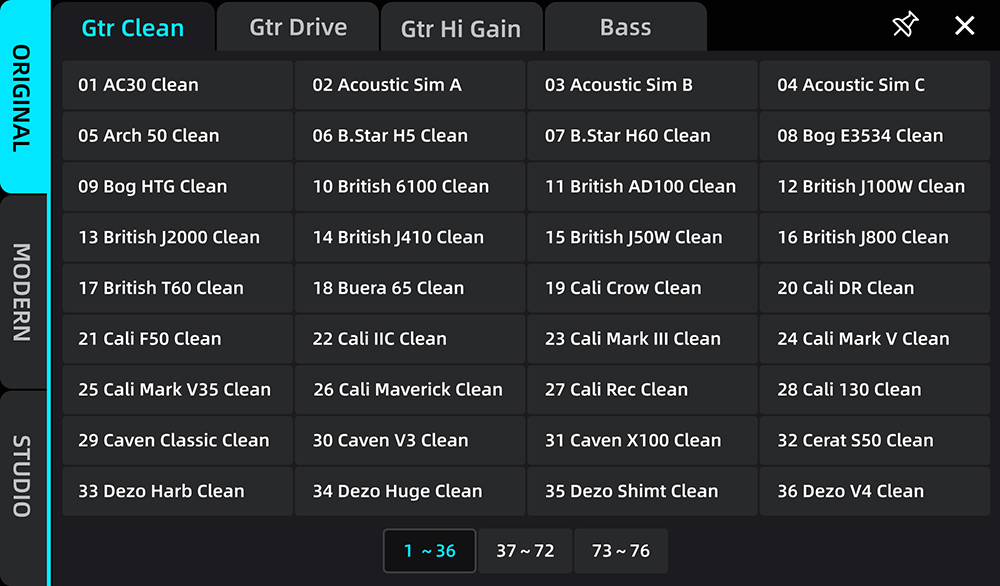The width and height of the screenshot is (1000, 586).
Task: Pick 23 Cali Mark III Clean
Action: tap(642, 339)
